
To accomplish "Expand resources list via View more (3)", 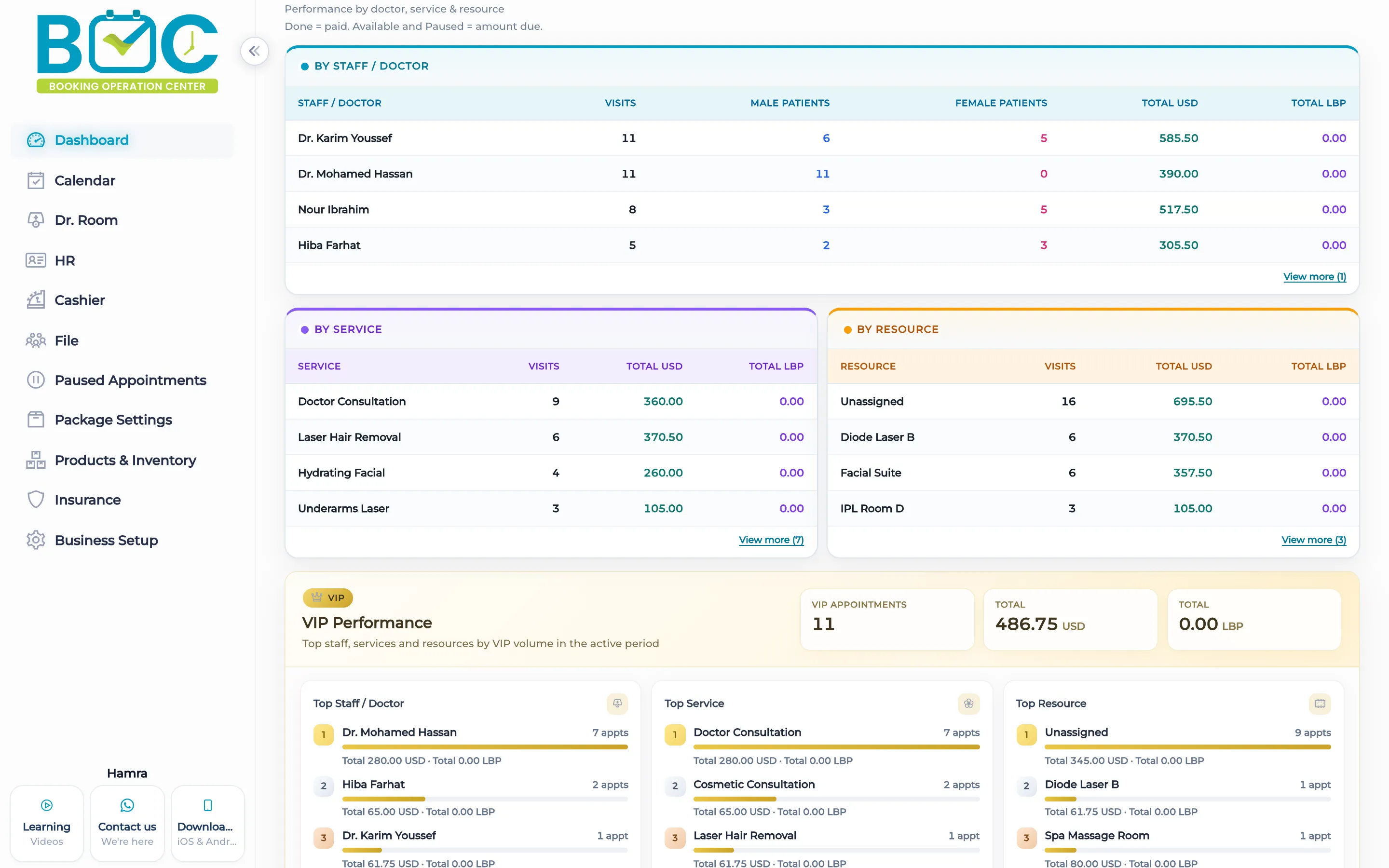I will 1313,540.
